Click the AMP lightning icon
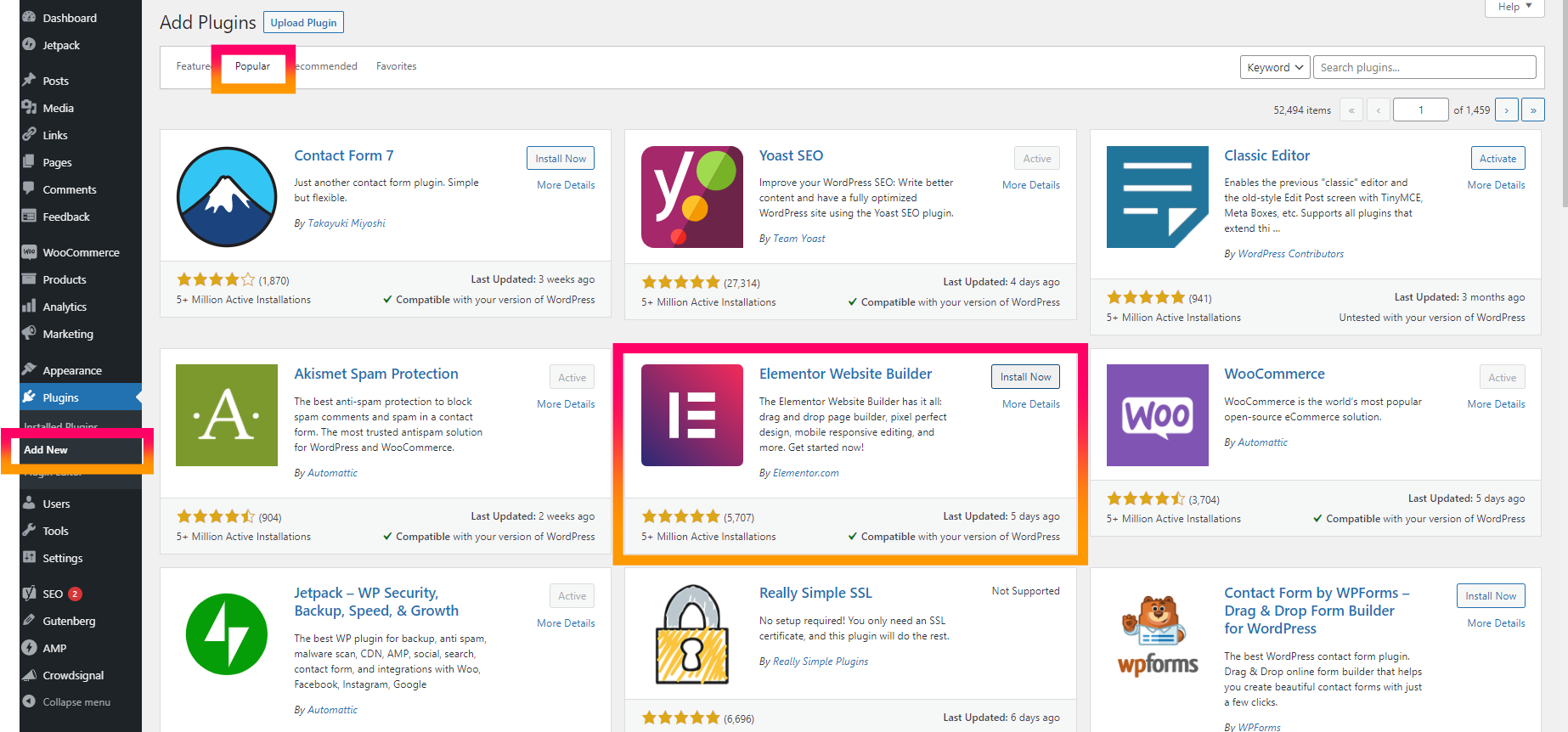Screen dimensions: 1568x732 pos(30,648)
